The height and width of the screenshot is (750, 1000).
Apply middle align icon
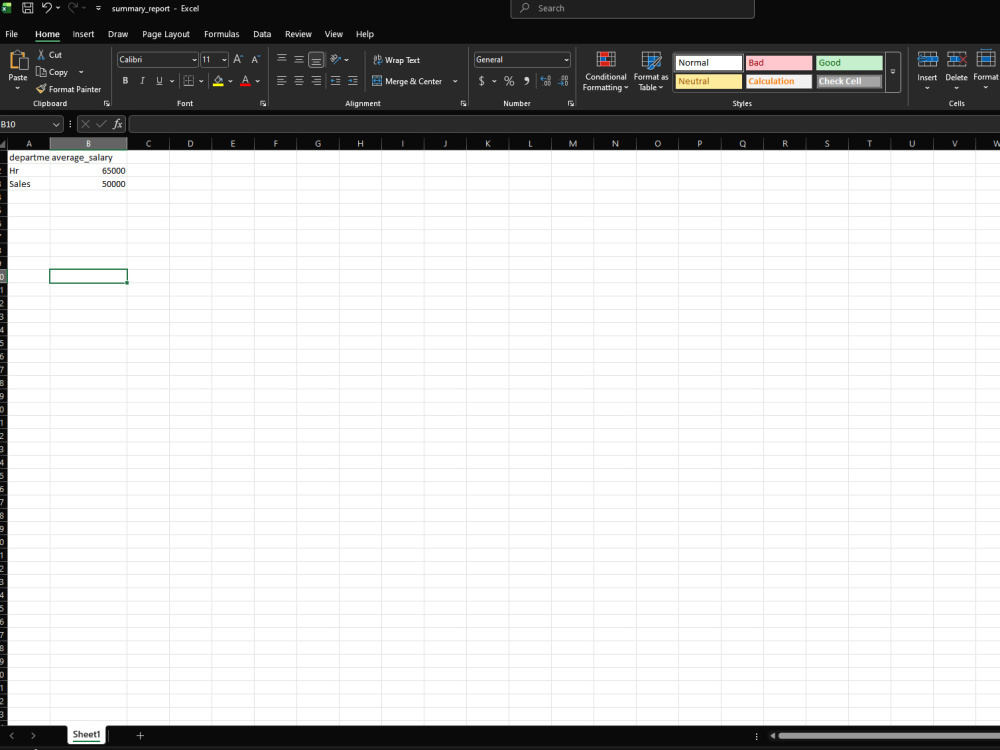(298, 59)
